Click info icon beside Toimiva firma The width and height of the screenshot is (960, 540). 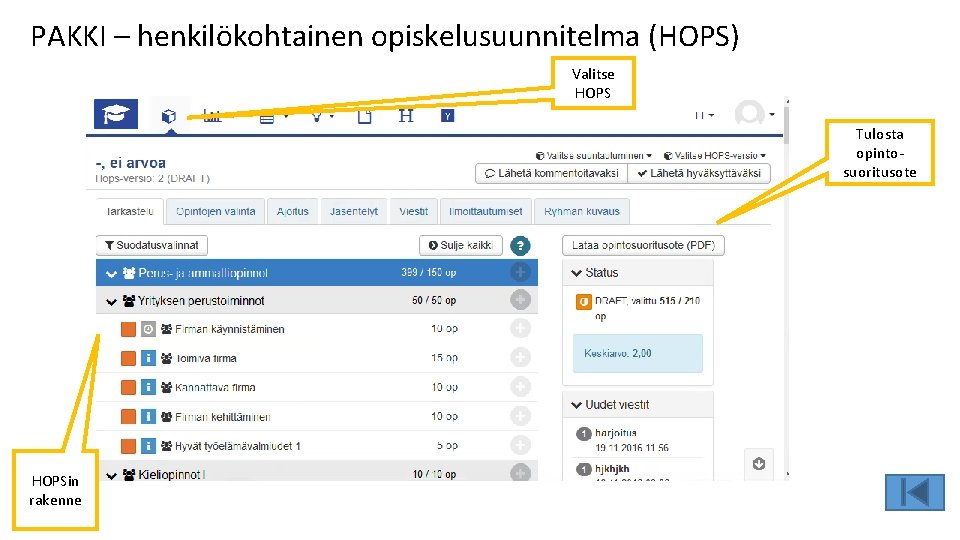pos(148,358)
